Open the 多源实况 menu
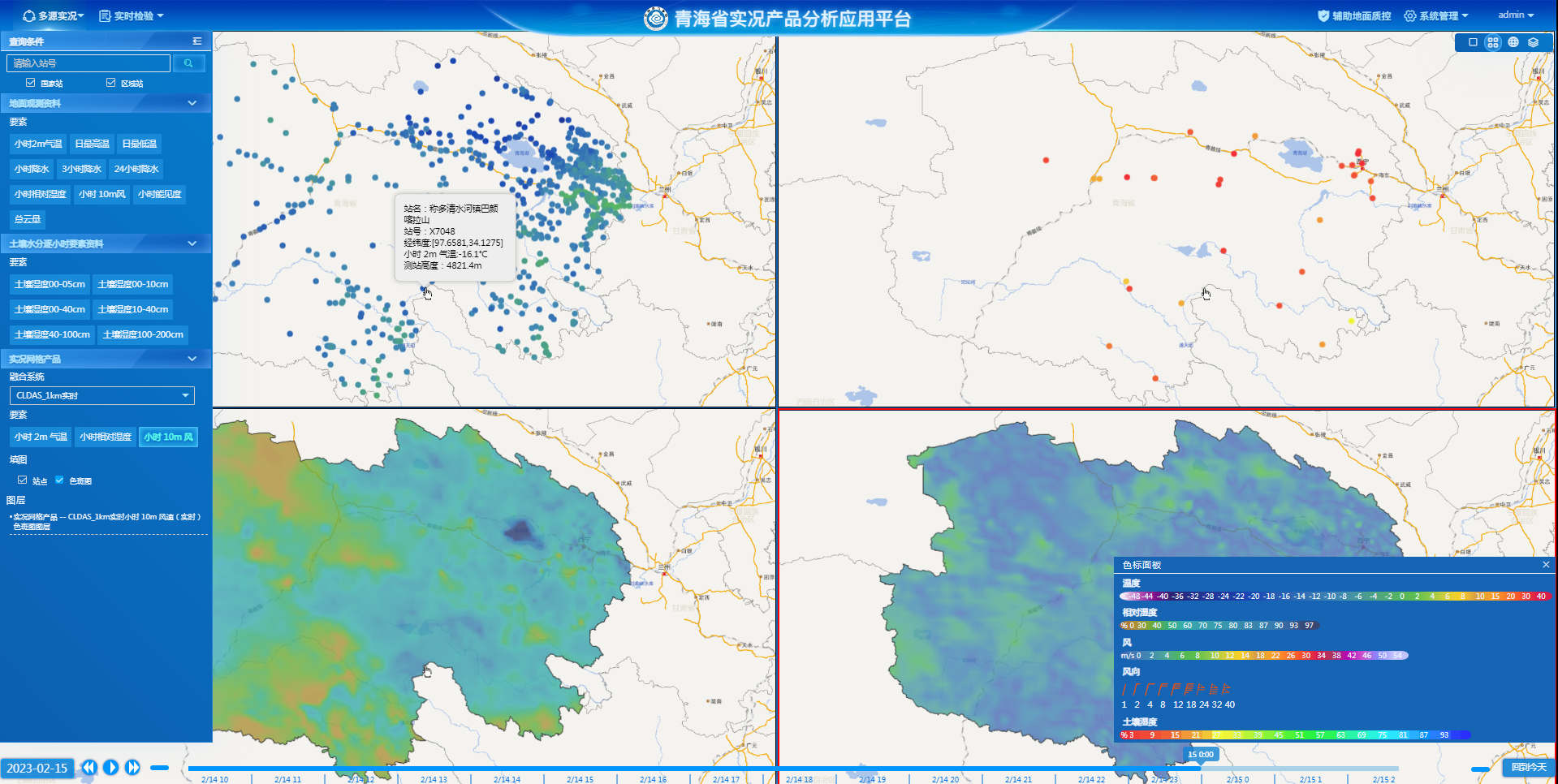The height and width of the screenshot is (784, 1558). 53,15
